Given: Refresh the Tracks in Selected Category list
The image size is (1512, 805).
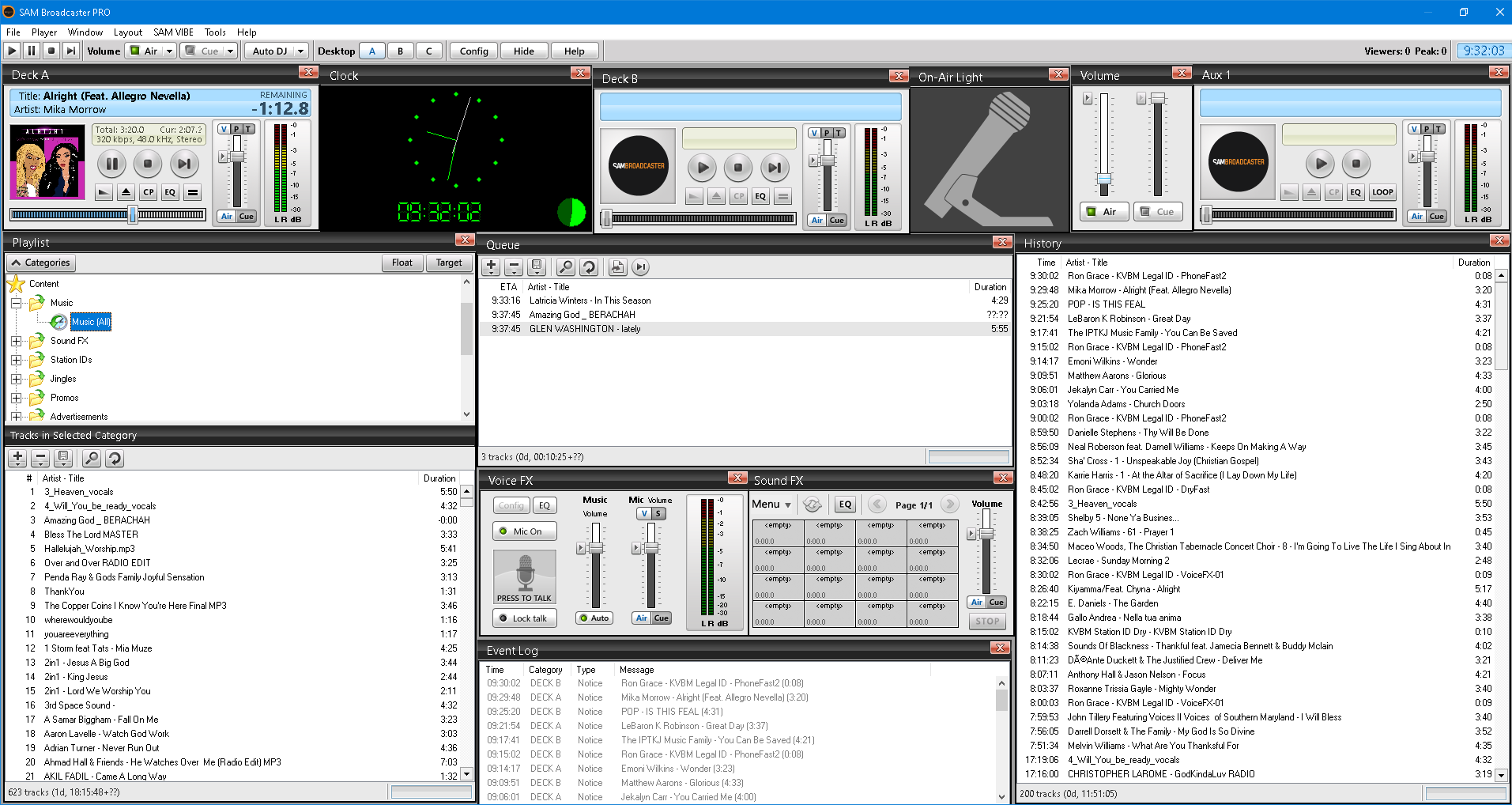Looking at the screenshot, I should click(115, 458).
